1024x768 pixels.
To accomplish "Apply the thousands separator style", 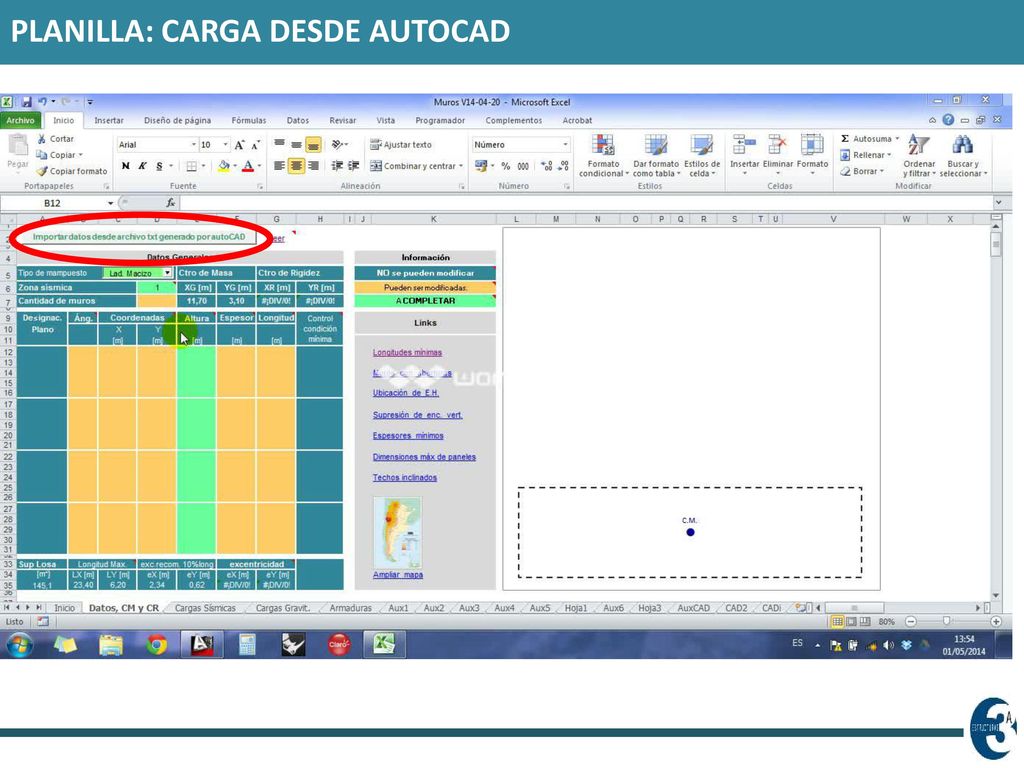I will (523, 166).
